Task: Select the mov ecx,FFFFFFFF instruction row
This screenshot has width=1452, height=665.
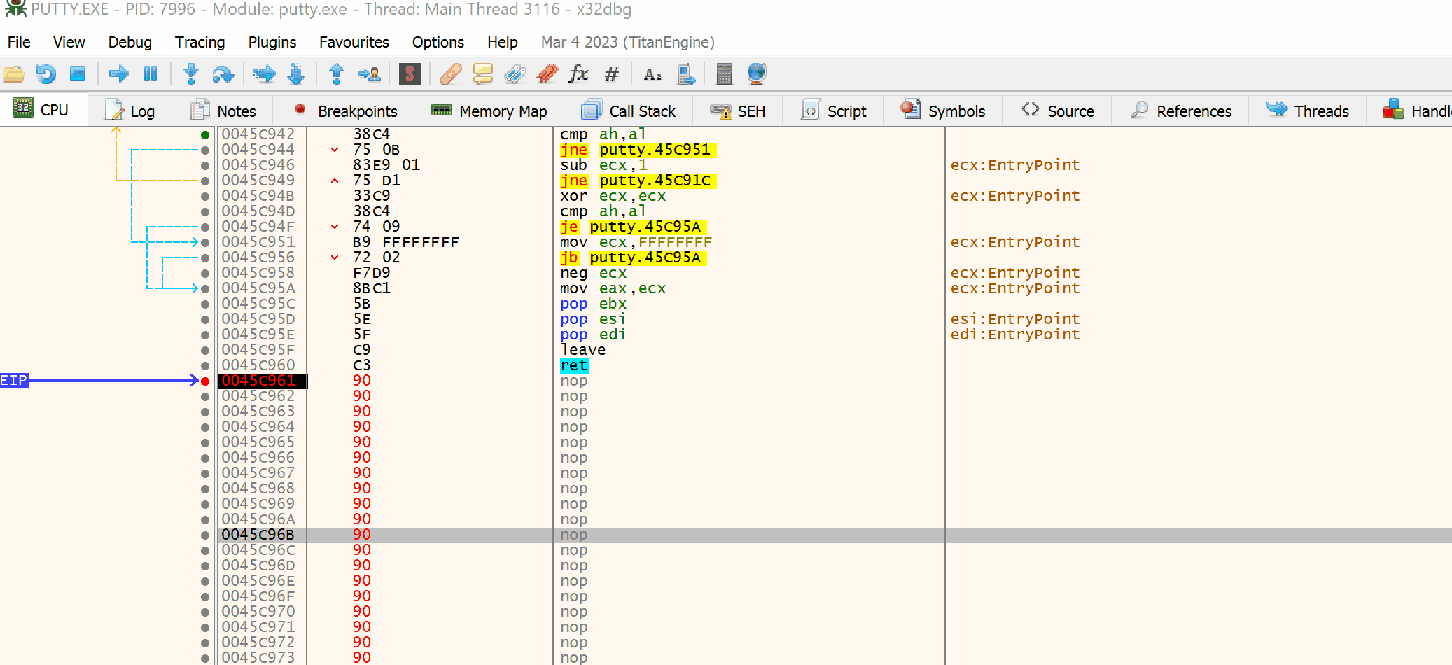Action: coord(640,241)
